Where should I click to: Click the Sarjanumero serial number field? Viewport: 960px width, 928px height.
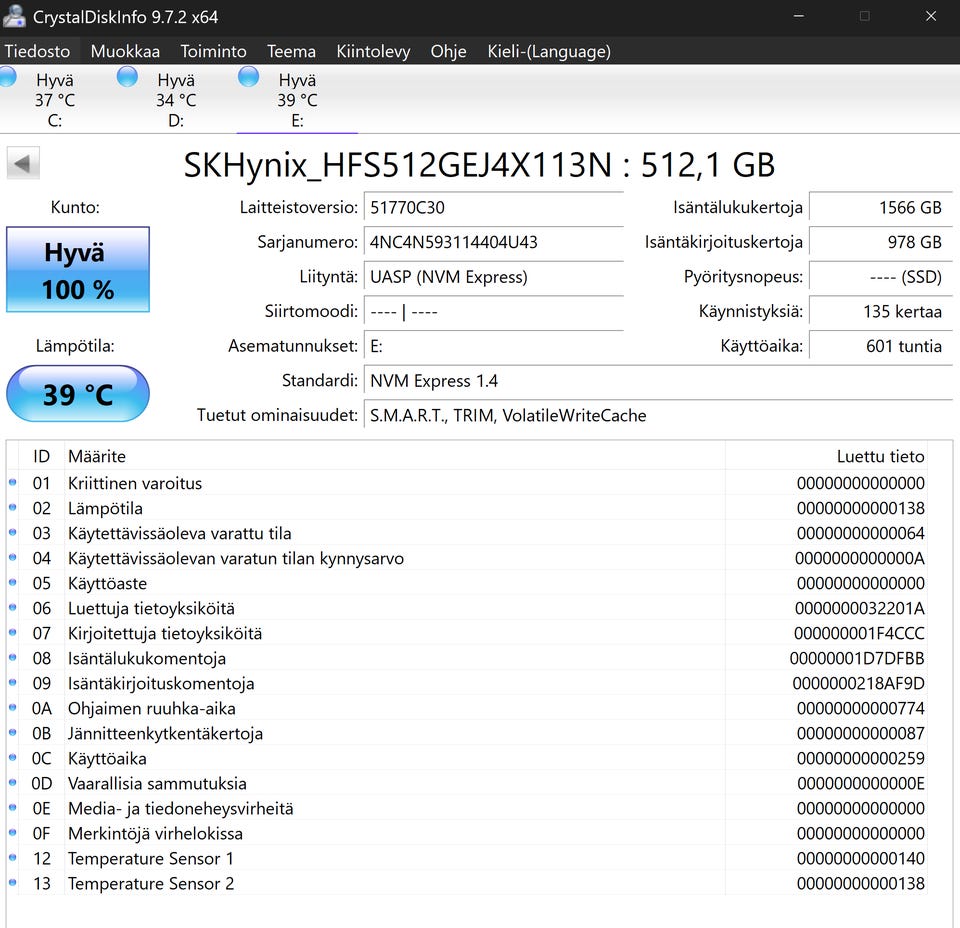(493, 242)
